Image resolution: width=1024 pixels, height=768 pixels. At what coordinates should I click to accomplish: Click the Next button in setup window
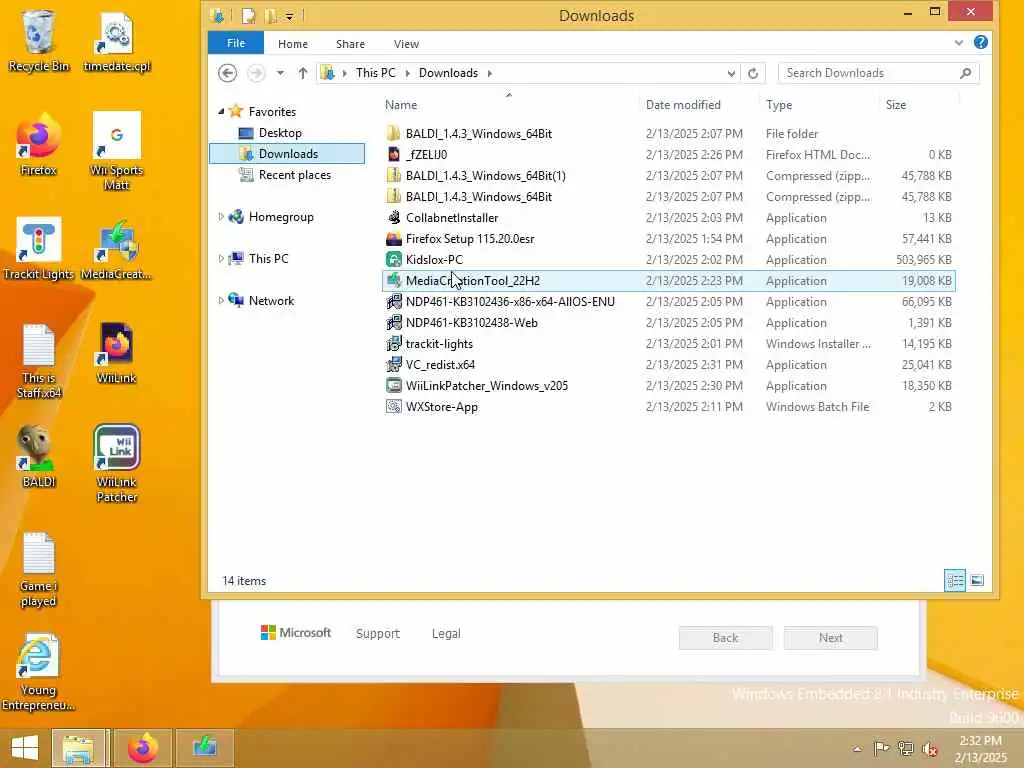click(831, 638)
